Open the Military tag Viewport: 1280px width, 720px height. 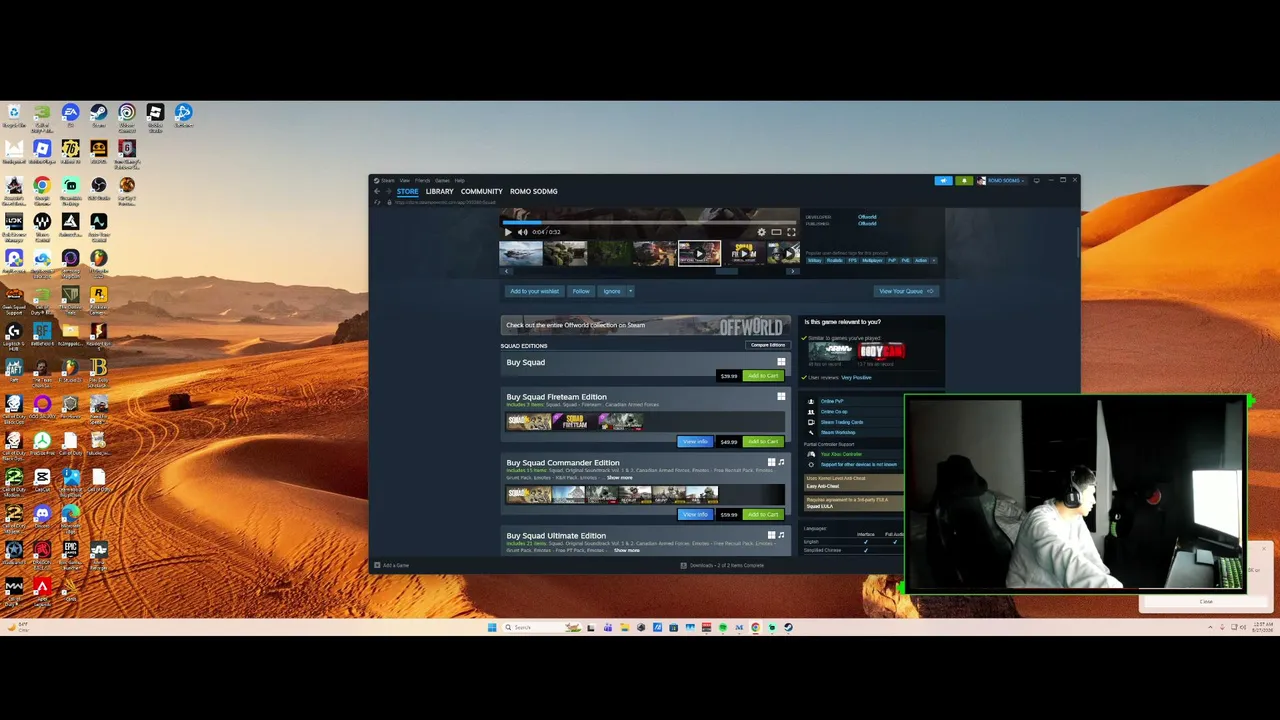[x=815, y=261]
